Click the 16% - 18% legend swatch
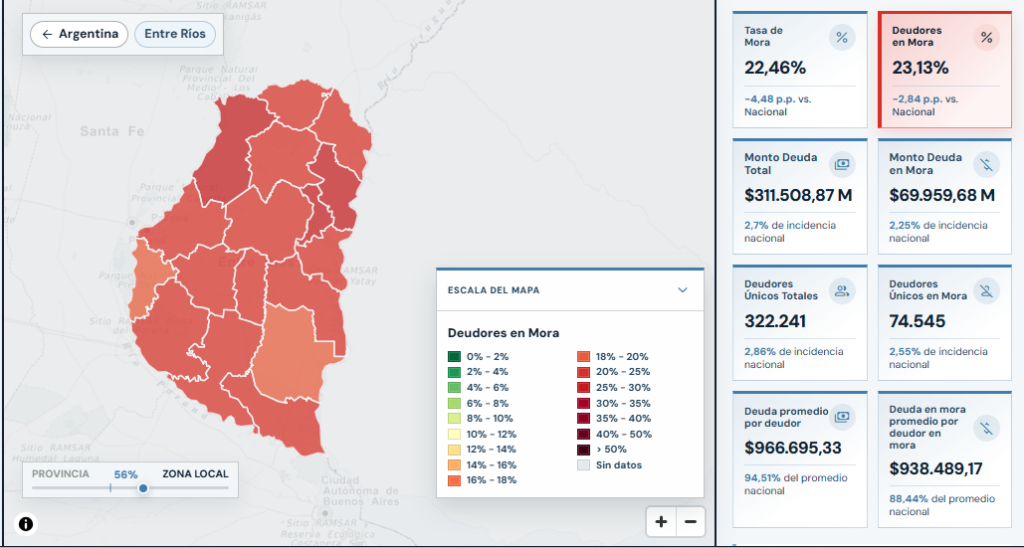This screenshot has width=1024, height=548. (454, 480)
